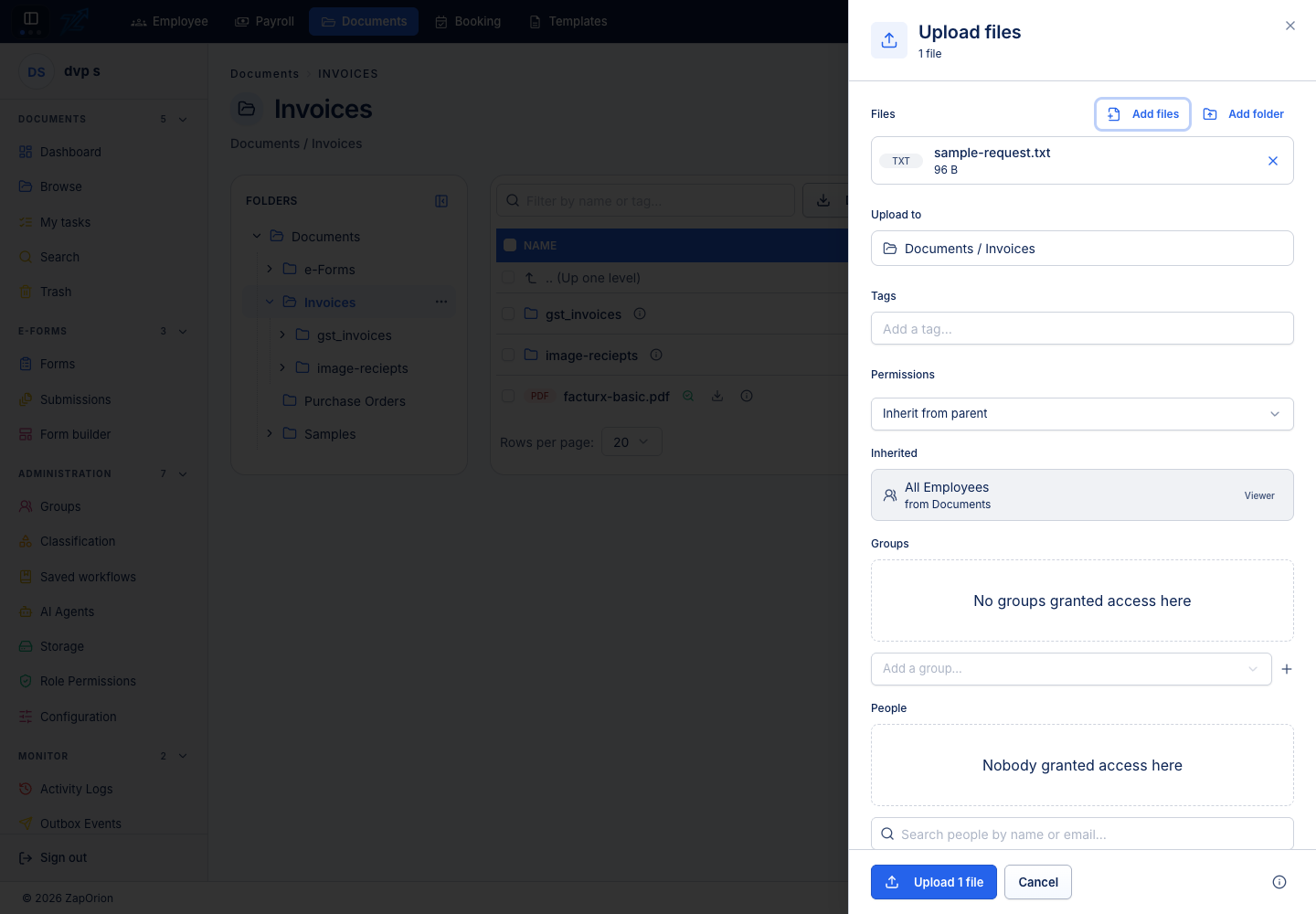Click the Upload 1 file button
The height and width of the screenshot is (914, 1316).
tap(934, 882)
